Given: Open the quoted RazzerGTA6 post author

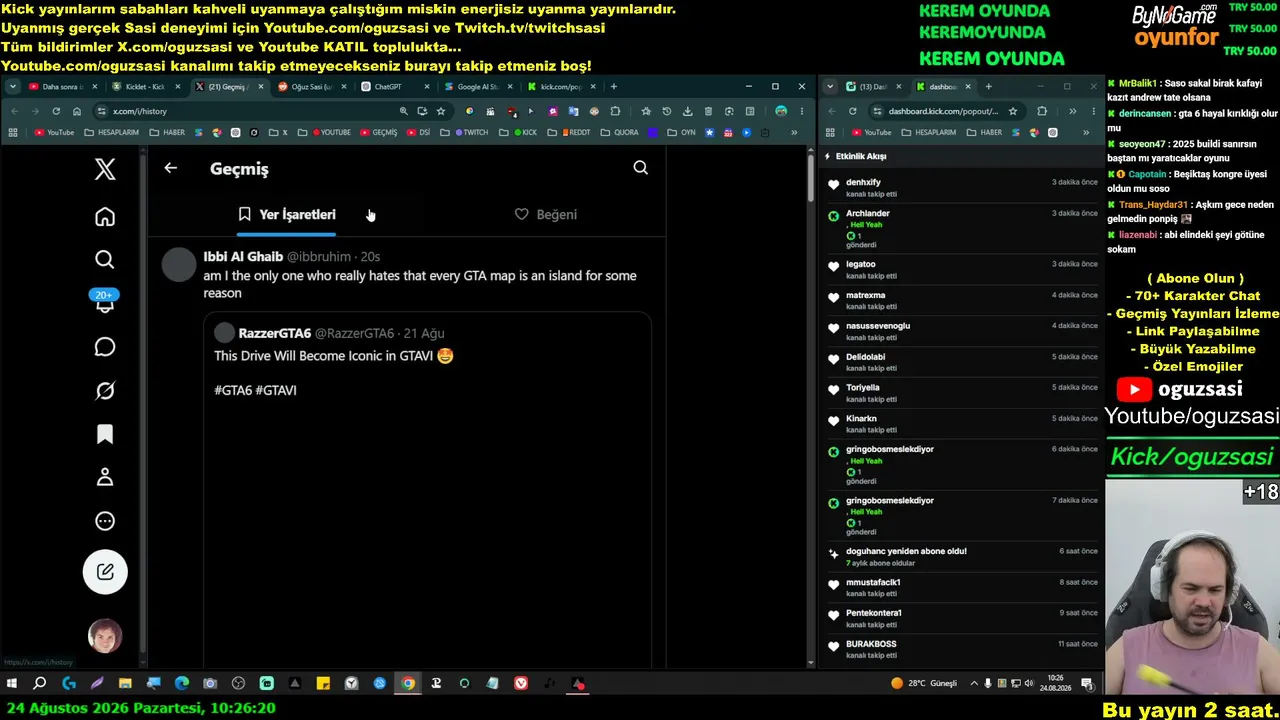Looking at the screenshot, I should coord(275,333).
